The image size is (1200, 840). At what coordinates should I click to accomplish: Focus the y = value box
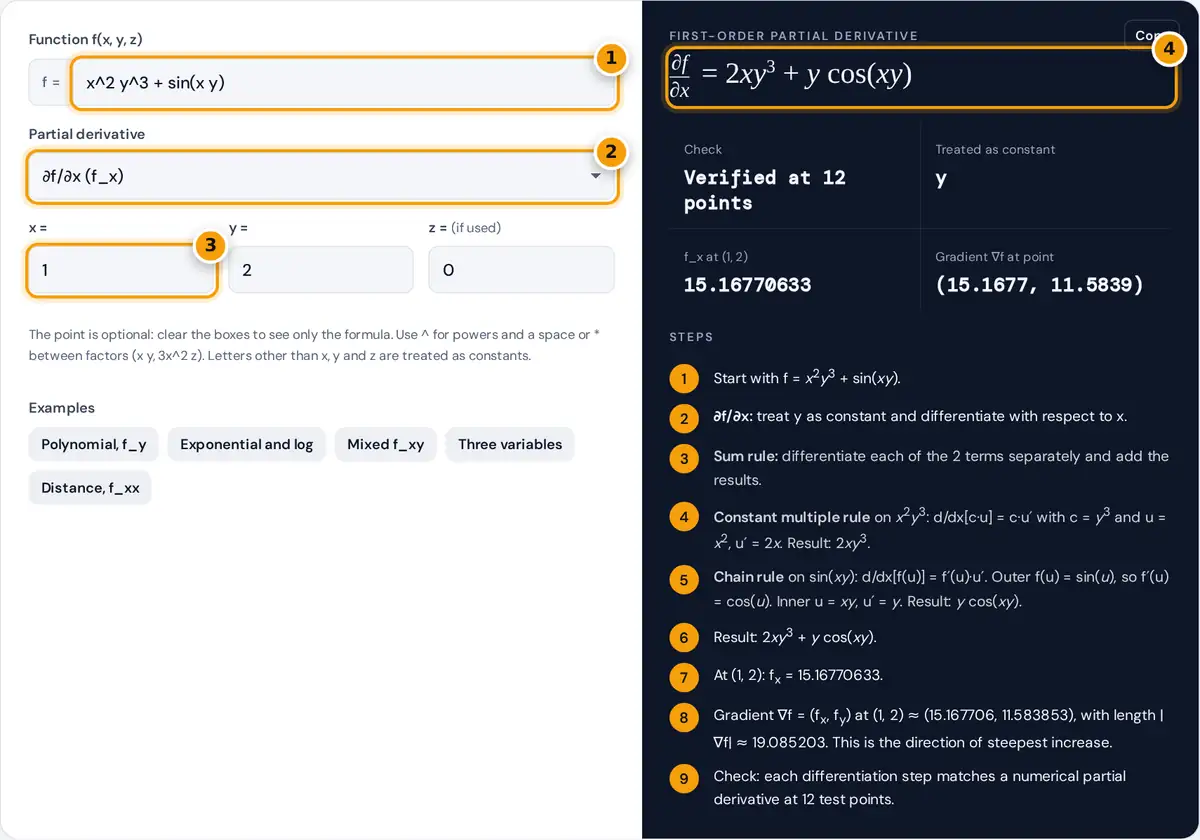point(321,270)
